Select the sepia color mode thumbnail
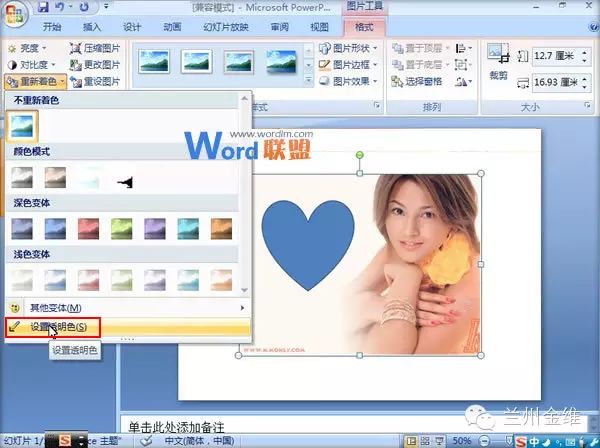The height and width of the screenshot is (448, 600). tap(55, 178)
